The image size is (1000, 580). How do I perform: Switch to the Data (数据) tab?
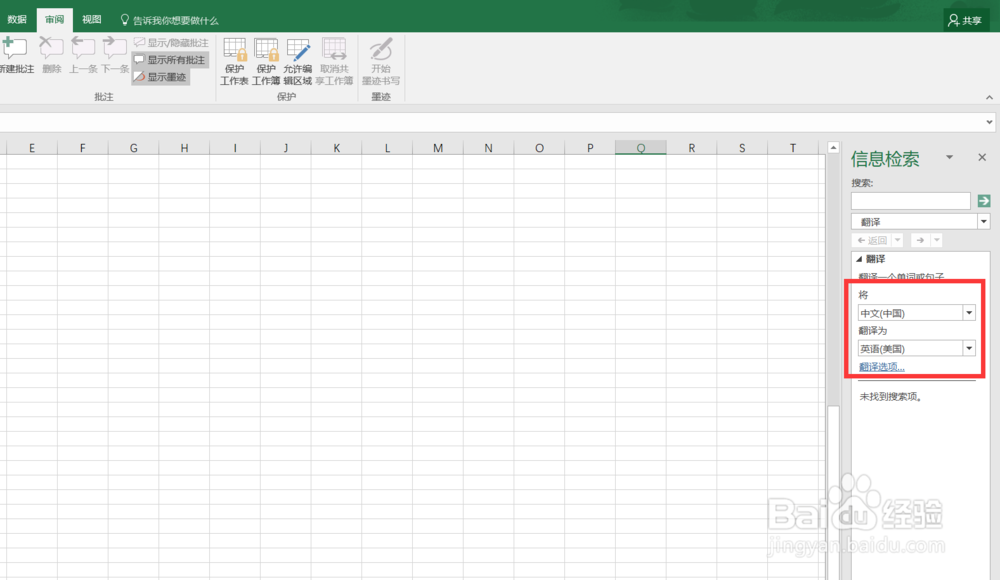click(x=17, y=20)
